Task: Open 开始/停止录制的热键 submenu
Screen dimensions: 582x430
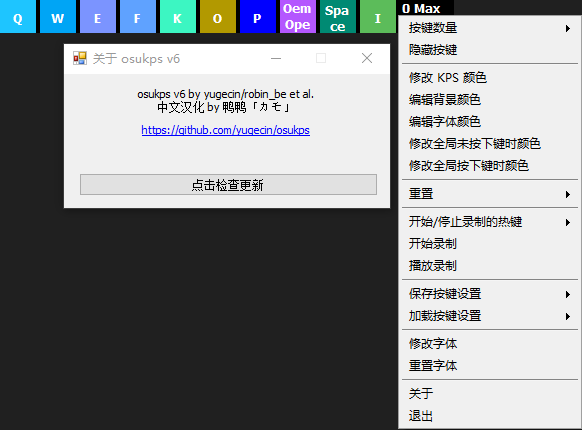Action: point(490,222)
